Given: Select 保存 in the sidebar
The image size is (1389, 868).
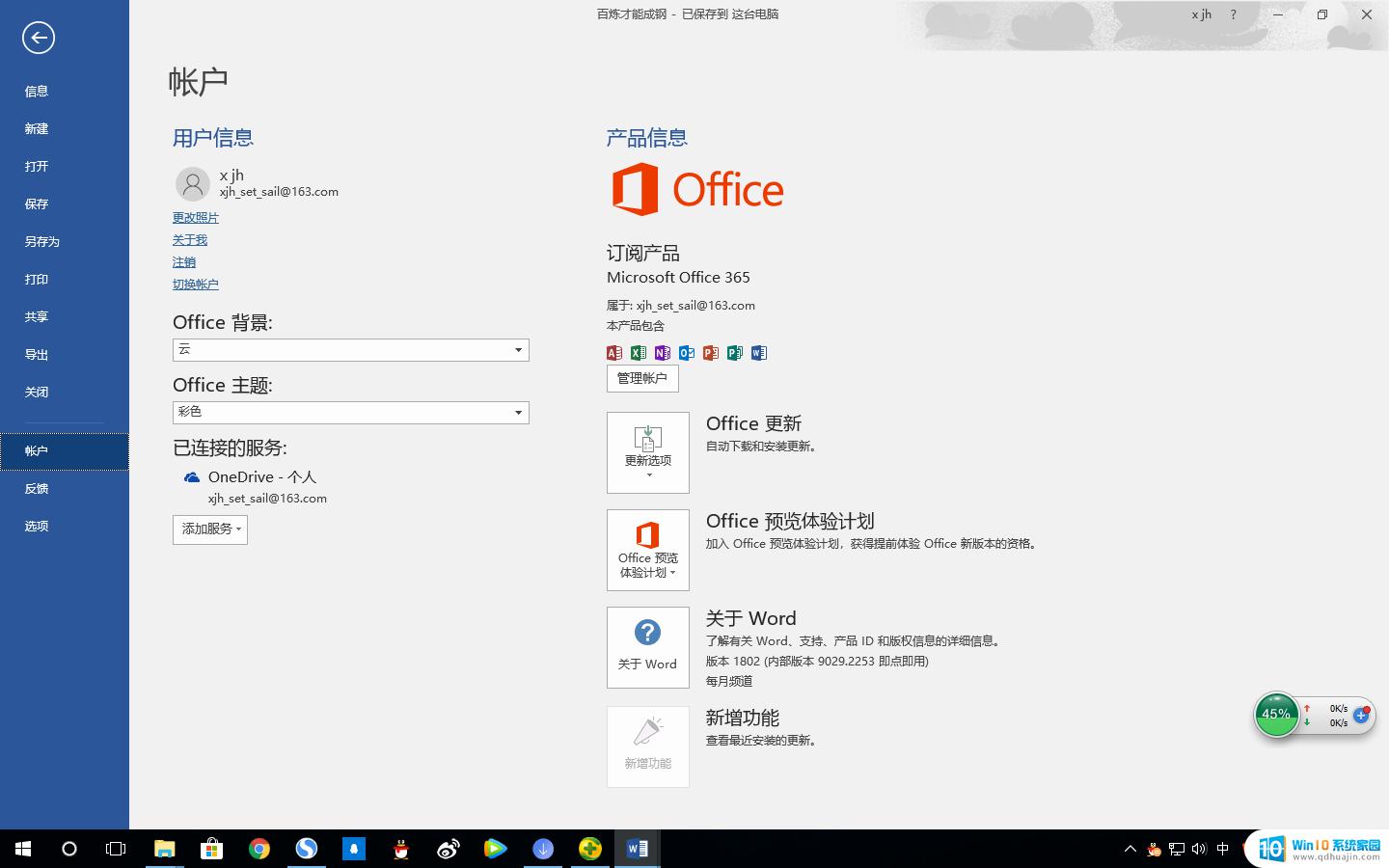Looking at the screenshot, I should [x=65, y=204].
